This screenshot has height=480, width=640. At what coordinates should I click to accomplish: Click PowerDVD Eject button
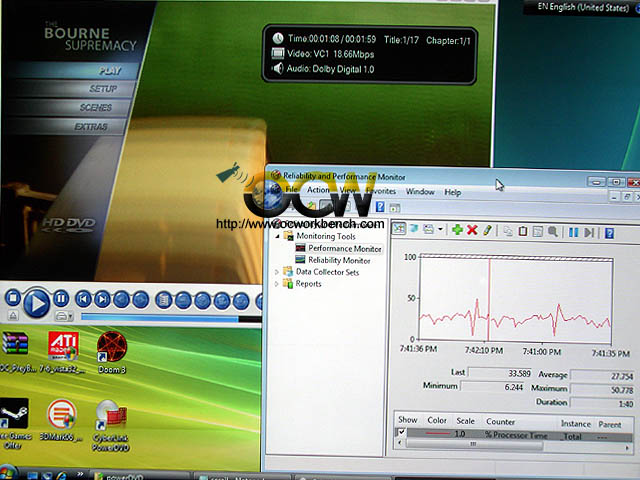pyautogui.click(x=13, y=316)
